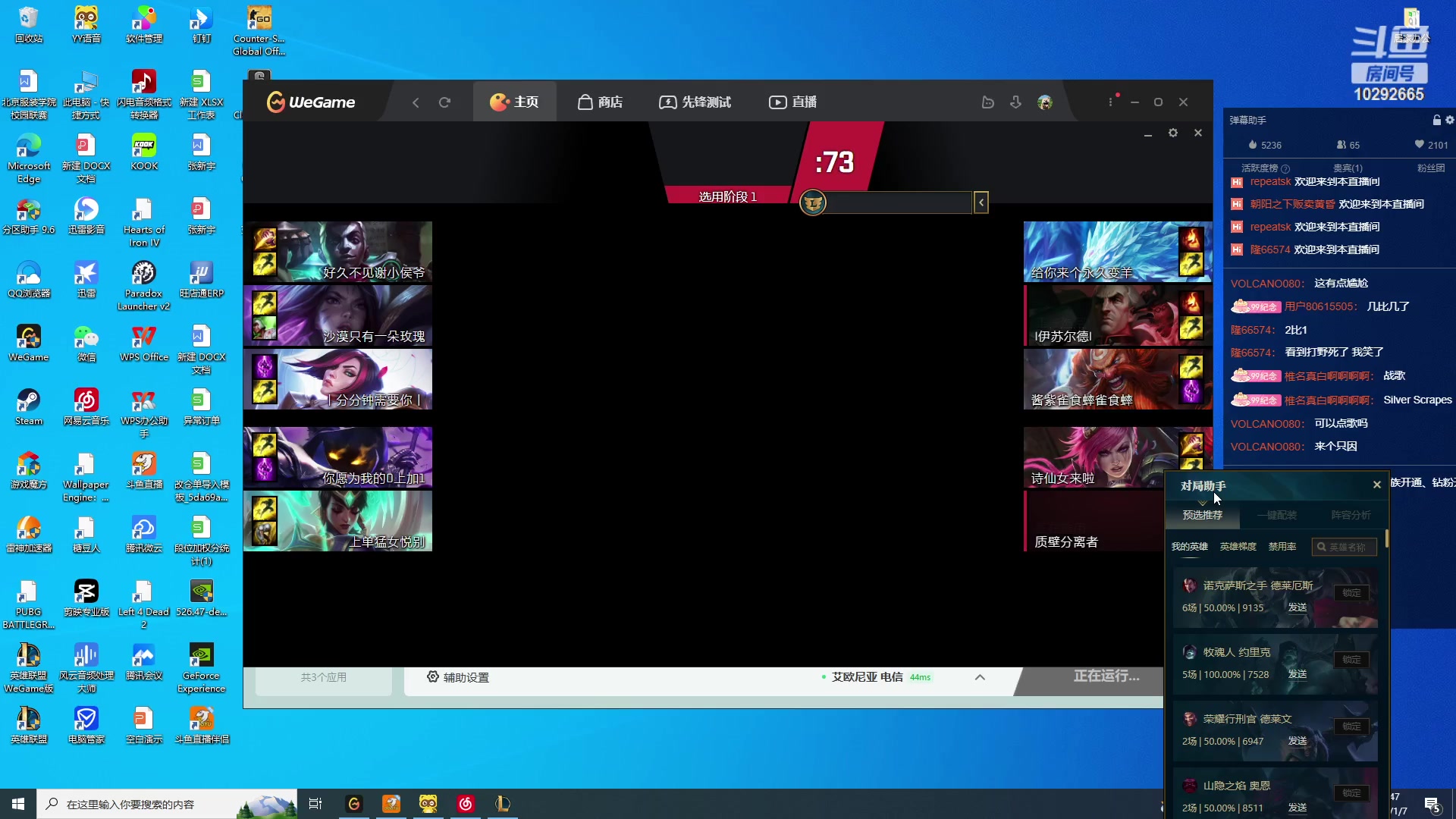Viewport: 1456px width, 819px height.
Task: Open the WeGame user avatar menu
Action: (1045, 102)
